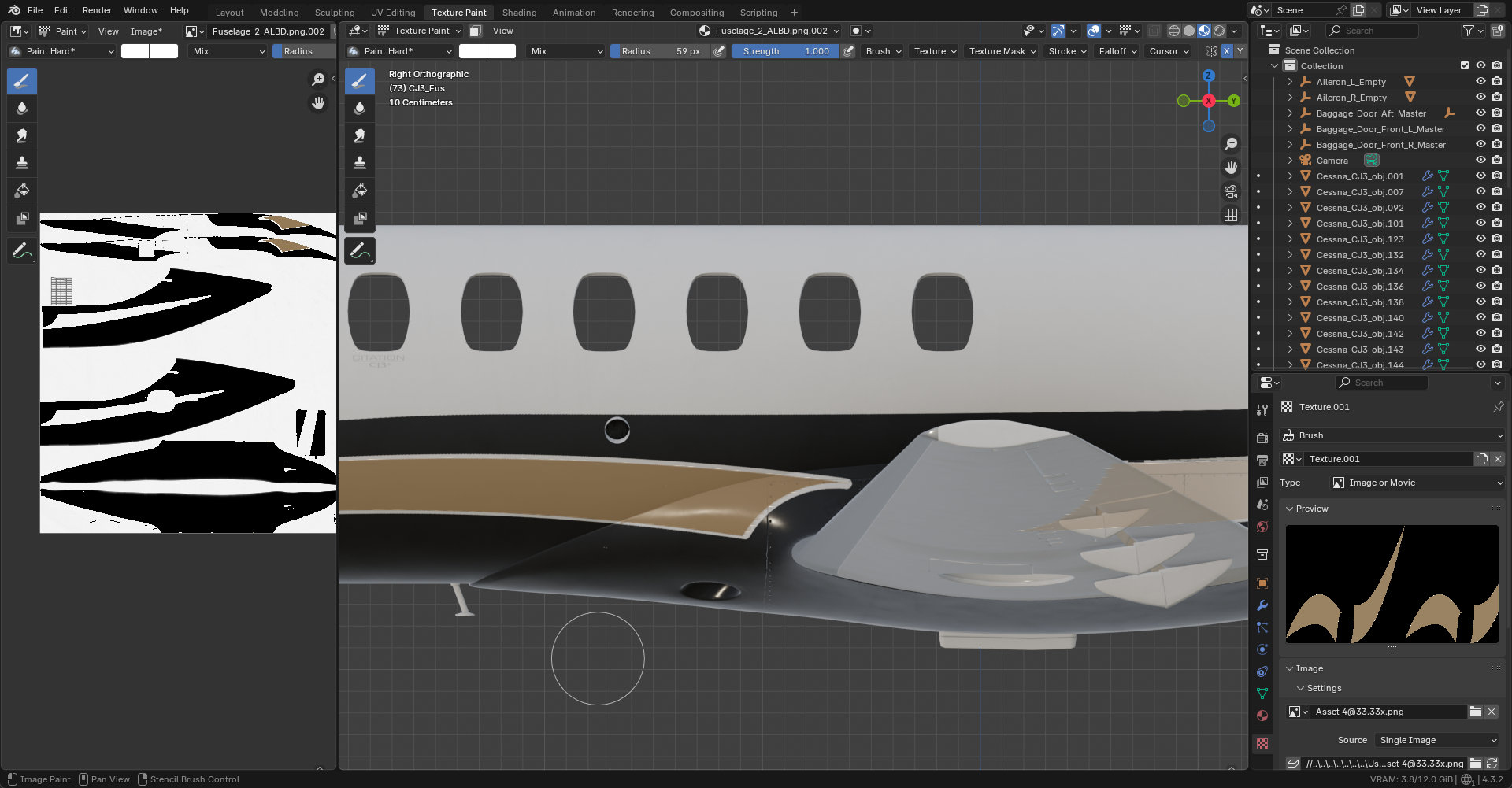Toggle camera view icon in viewport
Image resolution: width=1512 pixels, height=788 pixels.
point(1231,191)
